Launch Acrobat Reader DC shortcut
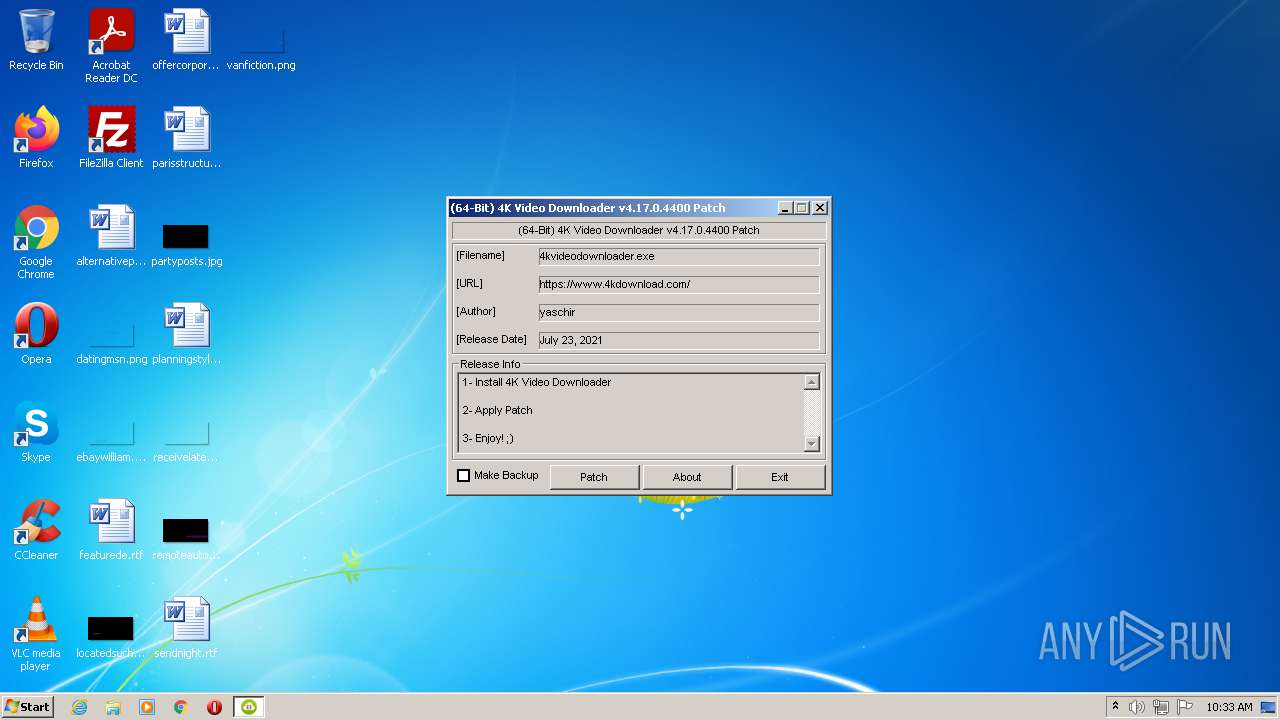The image size is (1280, 720). coord(111,46)
